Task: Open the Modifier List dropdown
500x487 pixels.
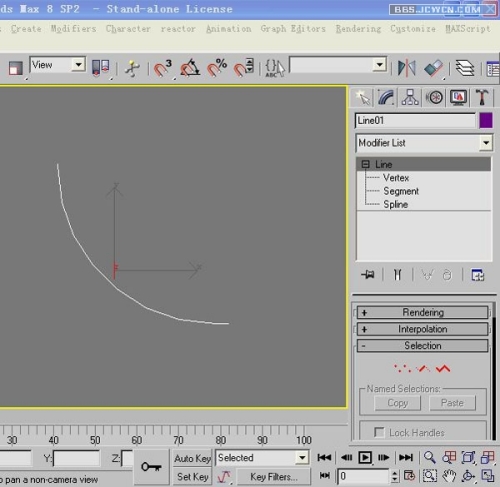Action: point(424,143)
